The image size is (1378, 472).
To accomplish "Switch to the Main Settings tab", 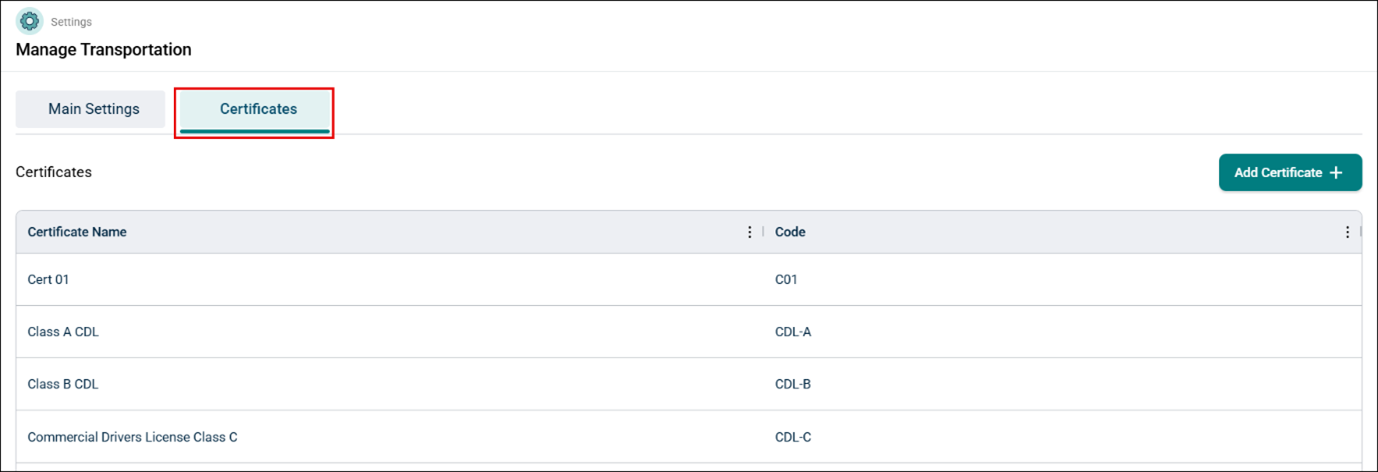I will coord(94,109).
